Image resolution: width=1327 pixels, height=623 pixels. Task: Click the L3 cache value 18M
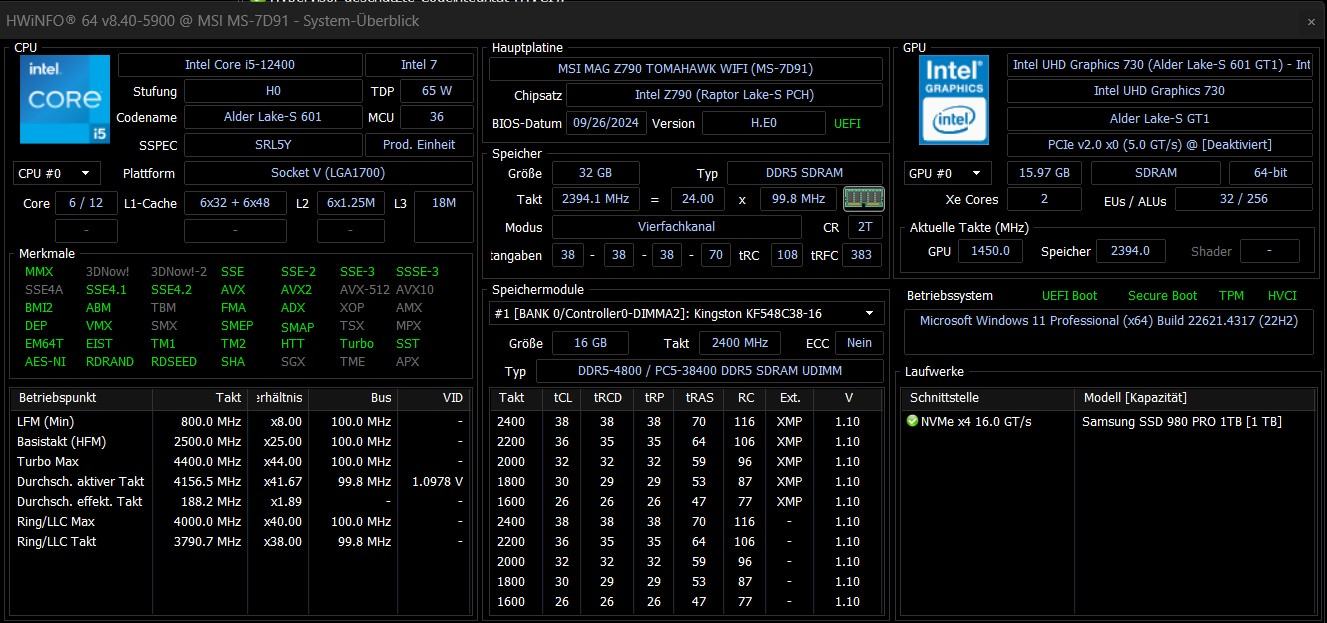444,203
